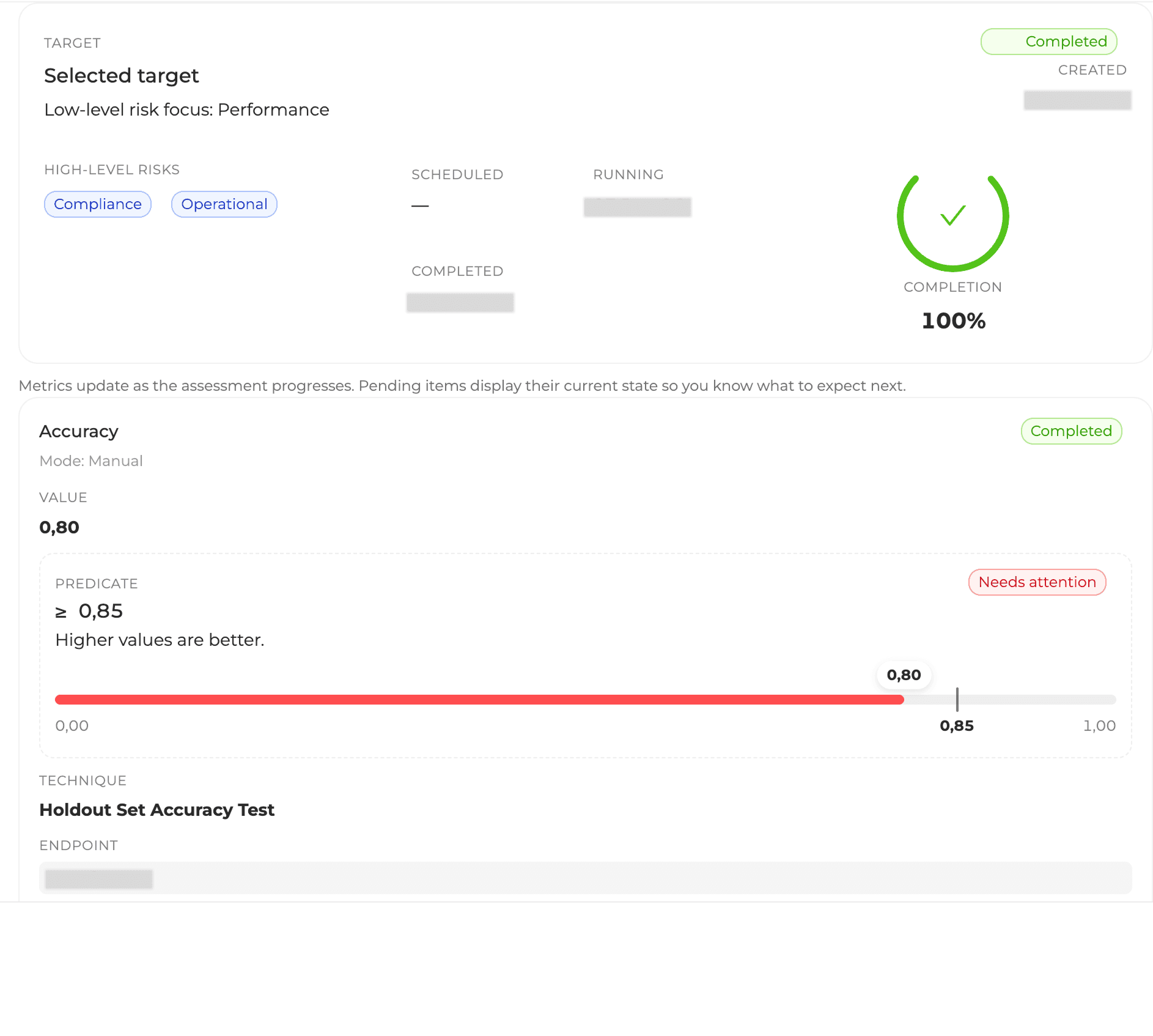Click the Selected target heading
1153x1036 pixels.
(x=122, y=76)
